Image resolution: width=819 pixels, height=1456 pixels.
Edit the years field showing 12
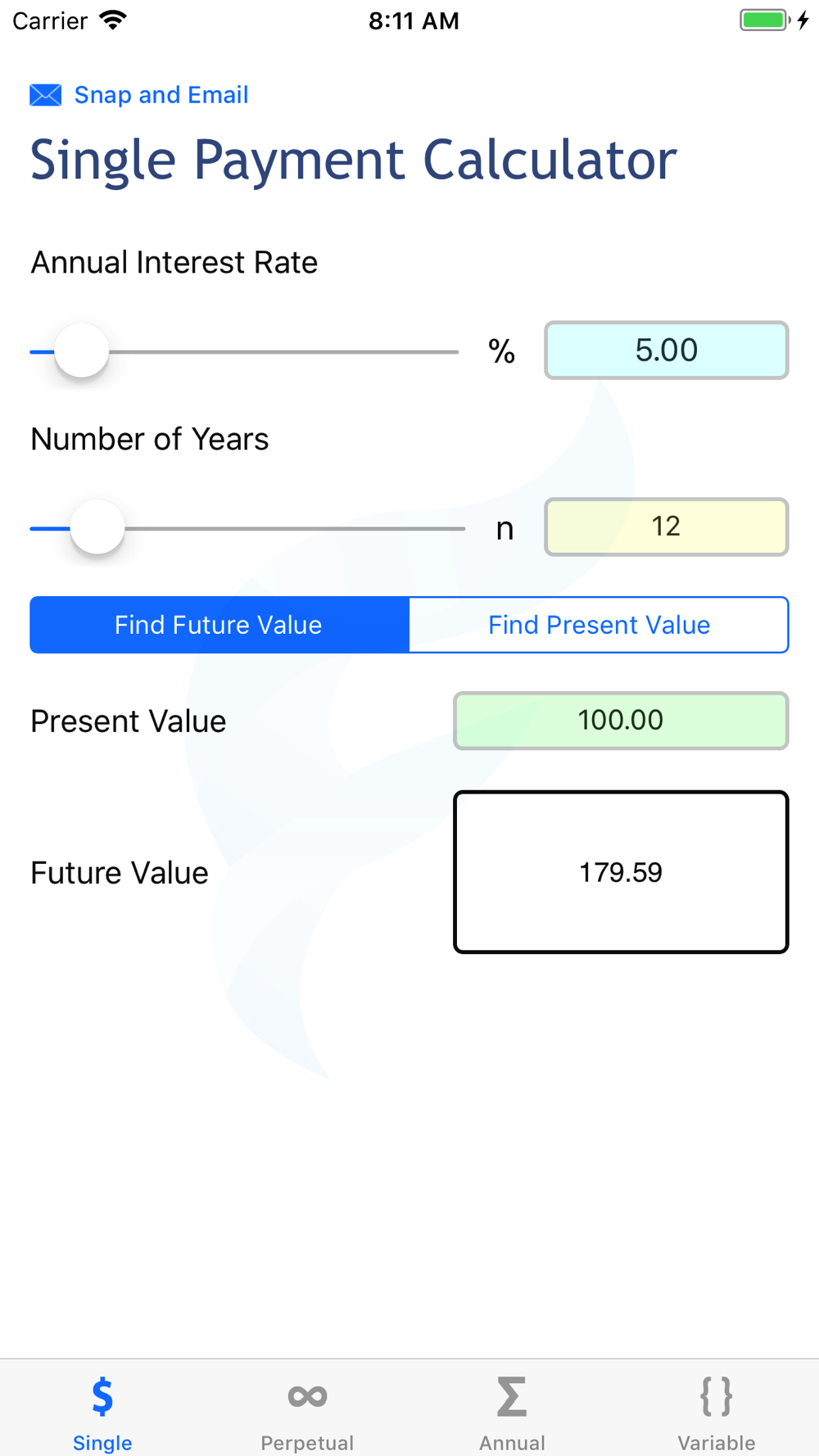666,527
